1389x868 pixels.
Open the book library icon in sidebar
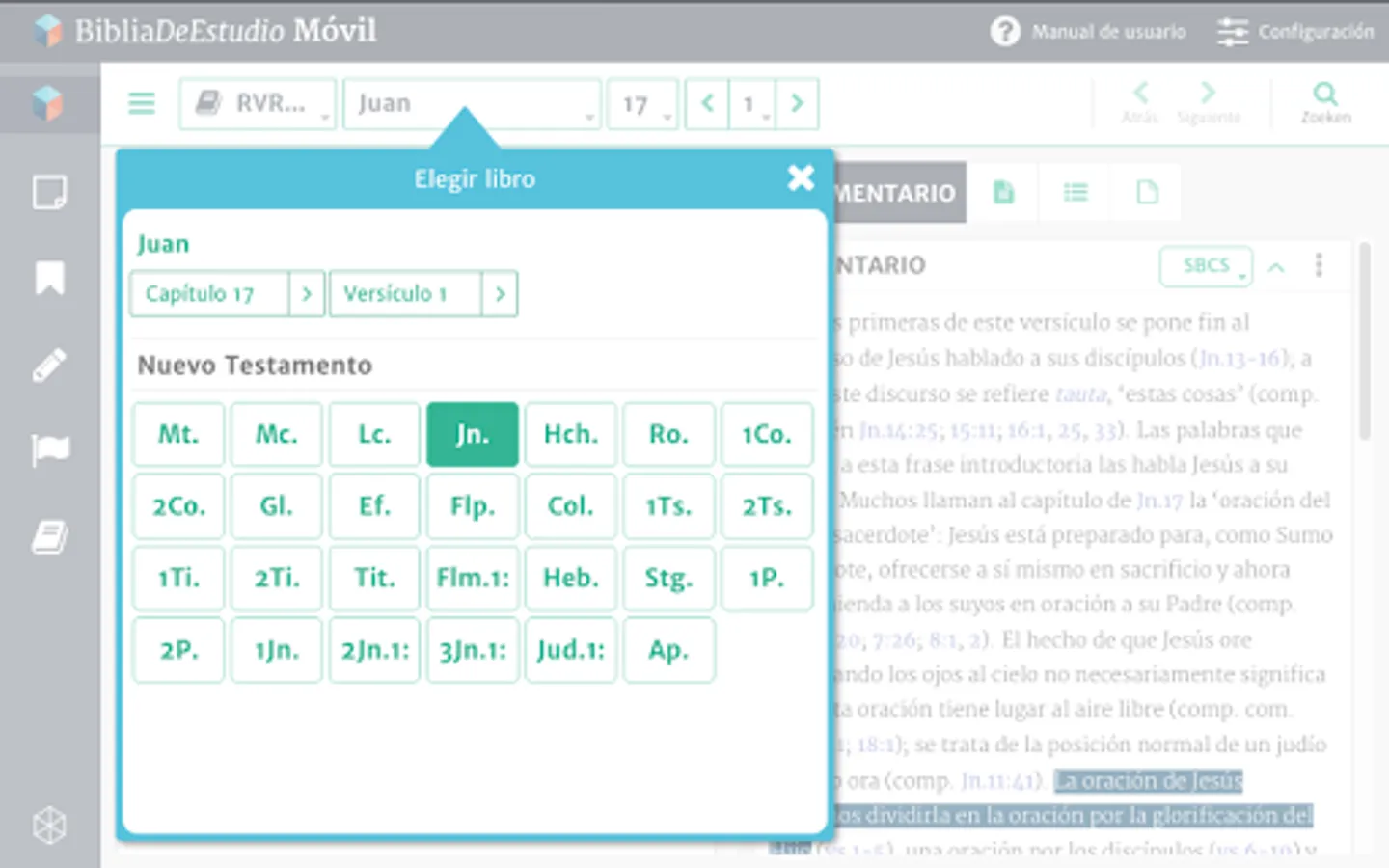50,536
